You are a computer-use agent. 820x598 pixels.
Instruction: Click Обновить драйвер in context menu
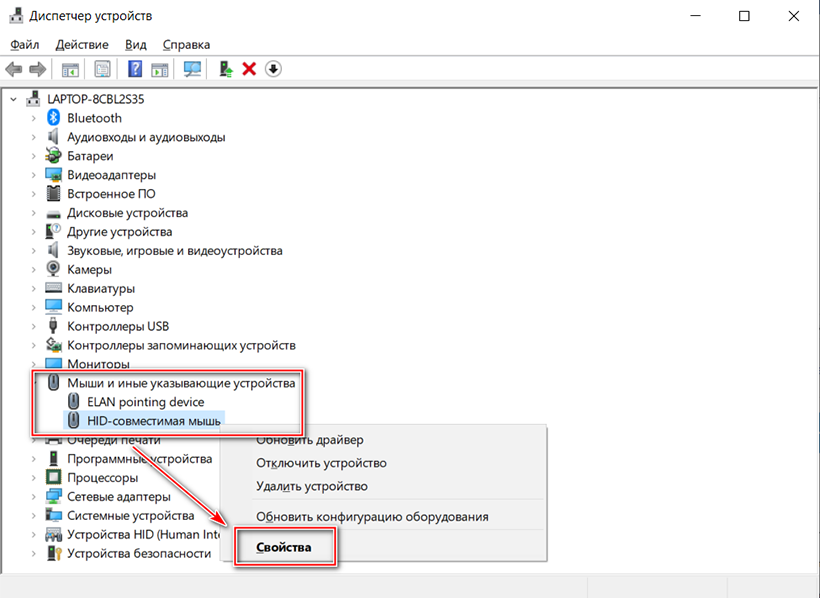[310, 440]
